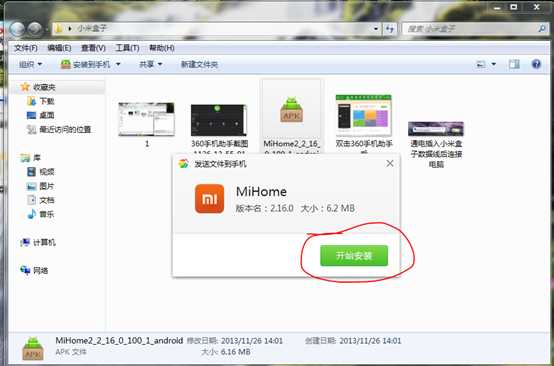
Task: Click 新建文件夹 to create a new folder
Action: tap(199, 64)
